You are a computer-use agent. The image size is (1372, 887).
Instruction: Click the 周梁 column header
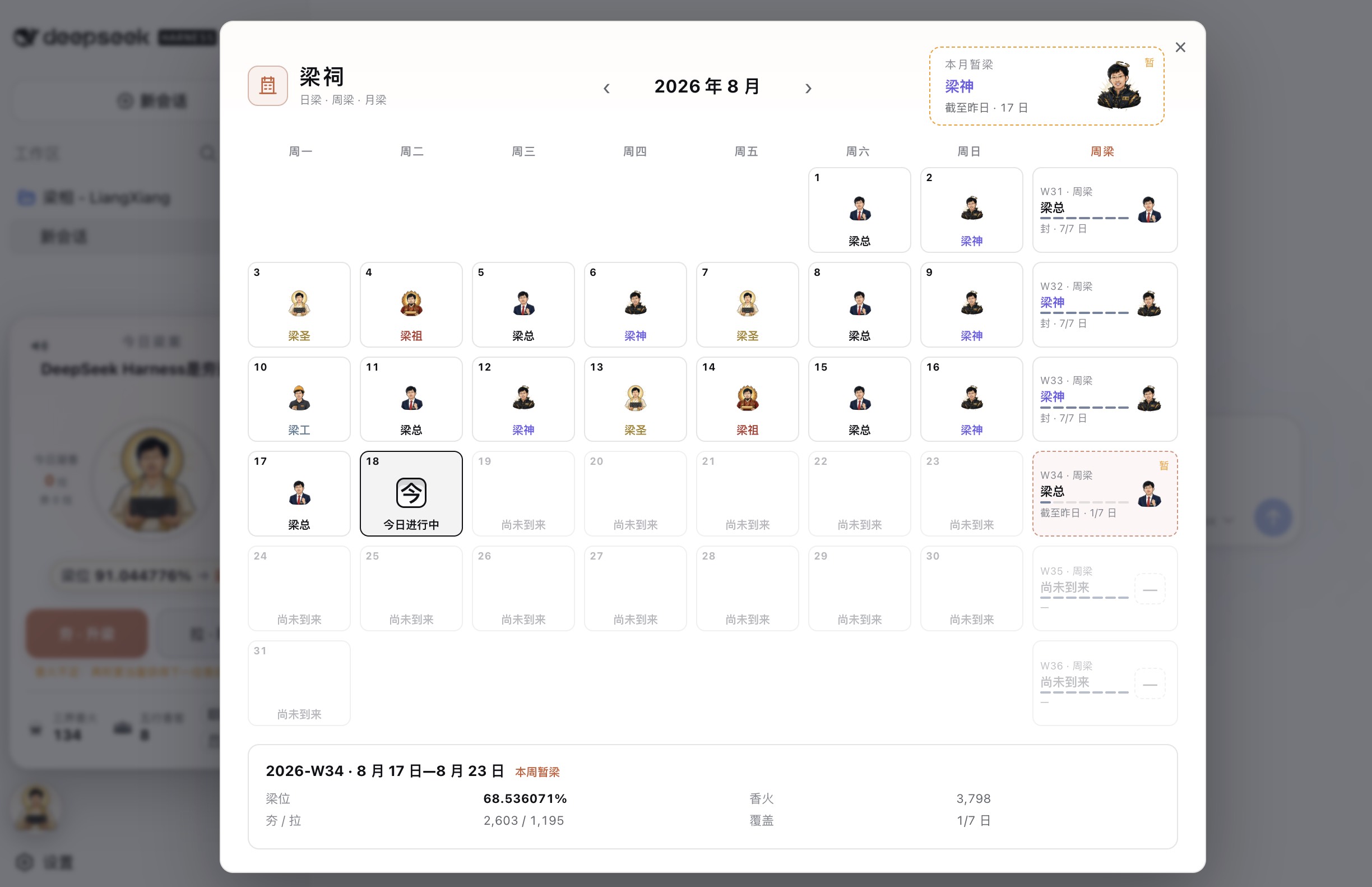[x=1102, y=151]
